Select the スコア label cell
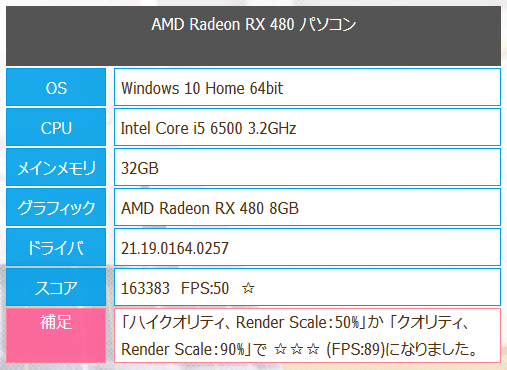Screen dimensions: 507x370 point(56,287)
